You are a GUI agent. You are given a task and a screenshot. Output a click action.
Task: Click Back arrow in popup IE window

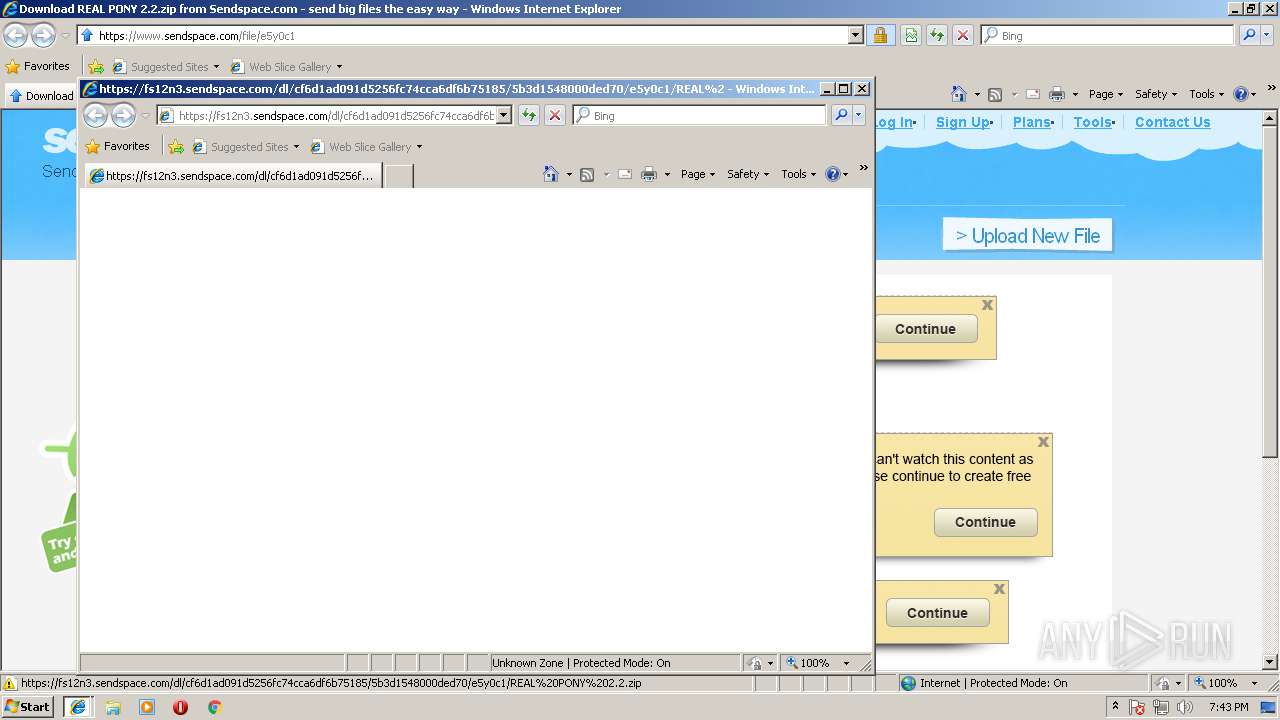pos(95,116)
